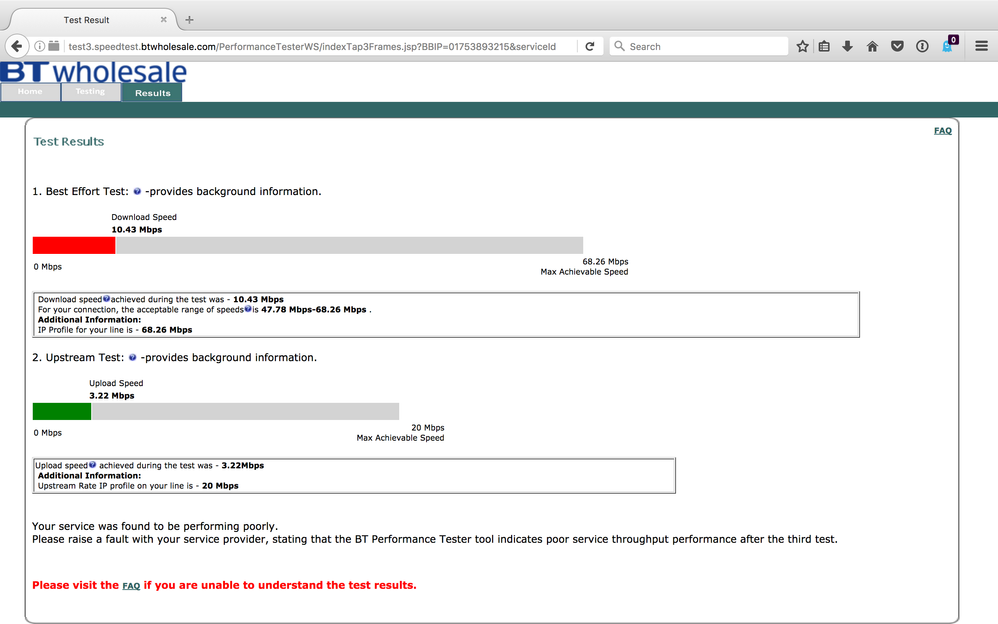Click the green upload speed bar
The width and height of the screenshot is (998, 624).
pos(62,411)
